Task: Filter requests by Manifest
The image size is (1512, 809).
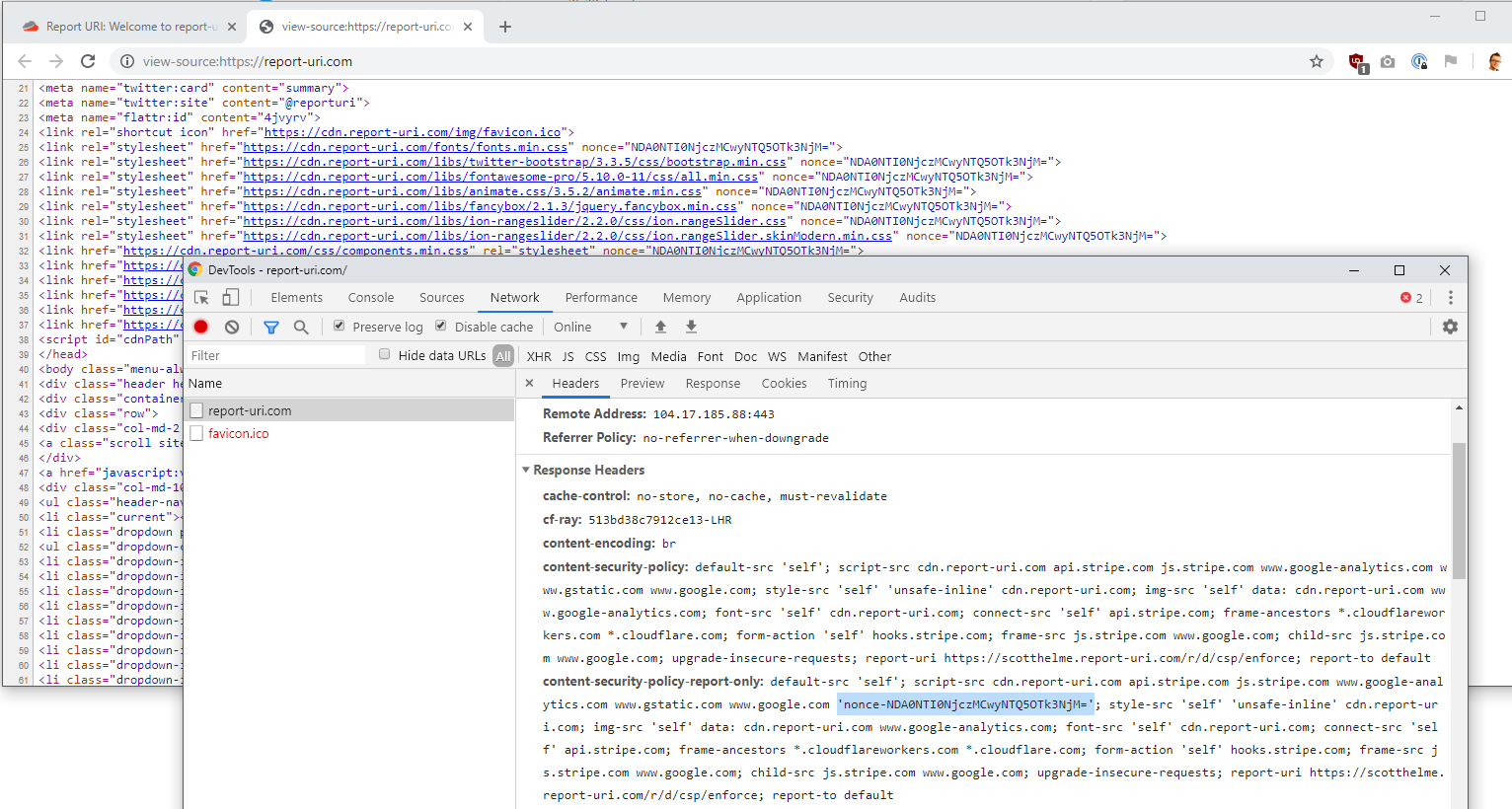Action: (823, 356)
